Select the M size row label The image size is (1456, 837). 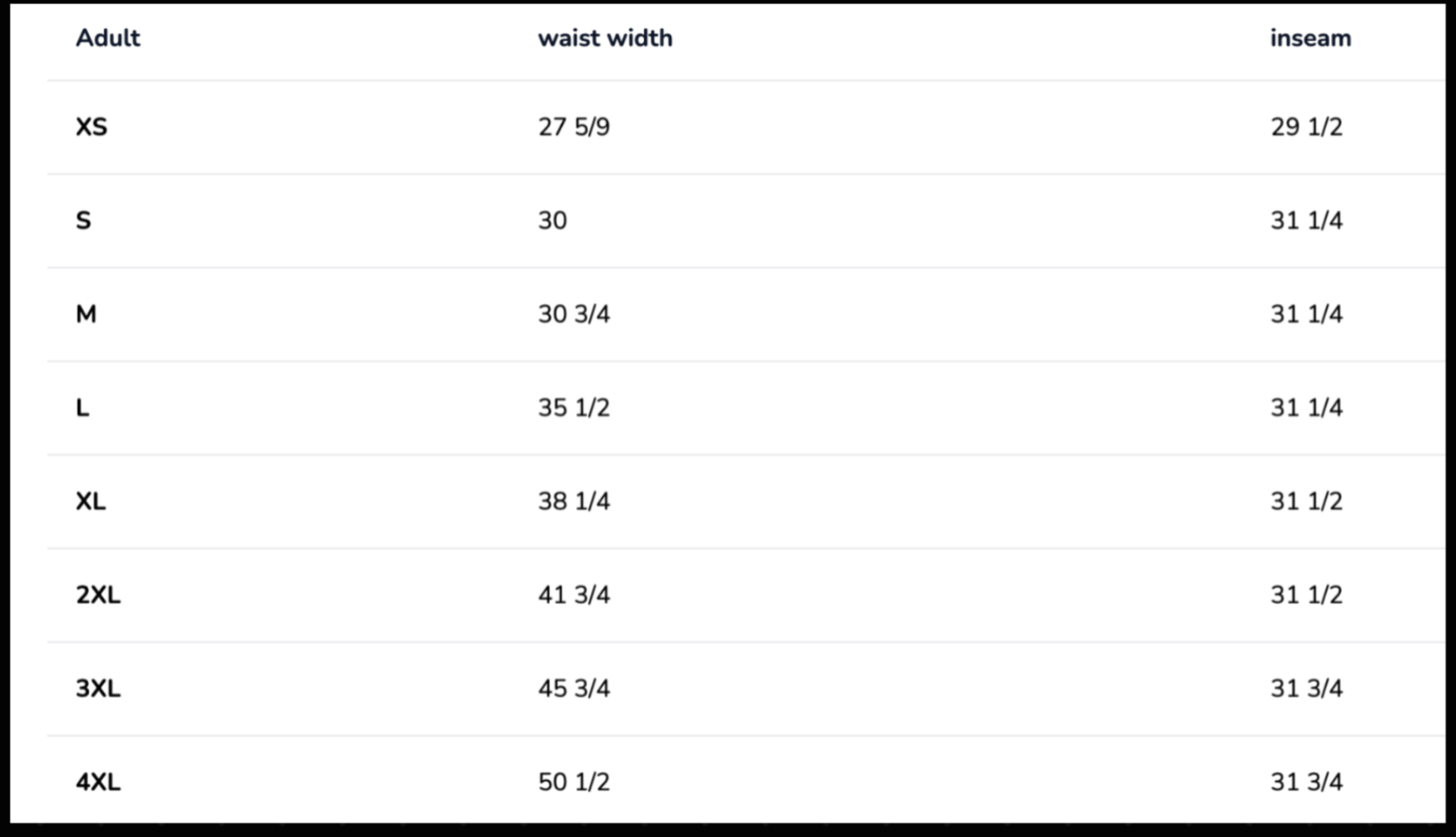coord(86,314)
